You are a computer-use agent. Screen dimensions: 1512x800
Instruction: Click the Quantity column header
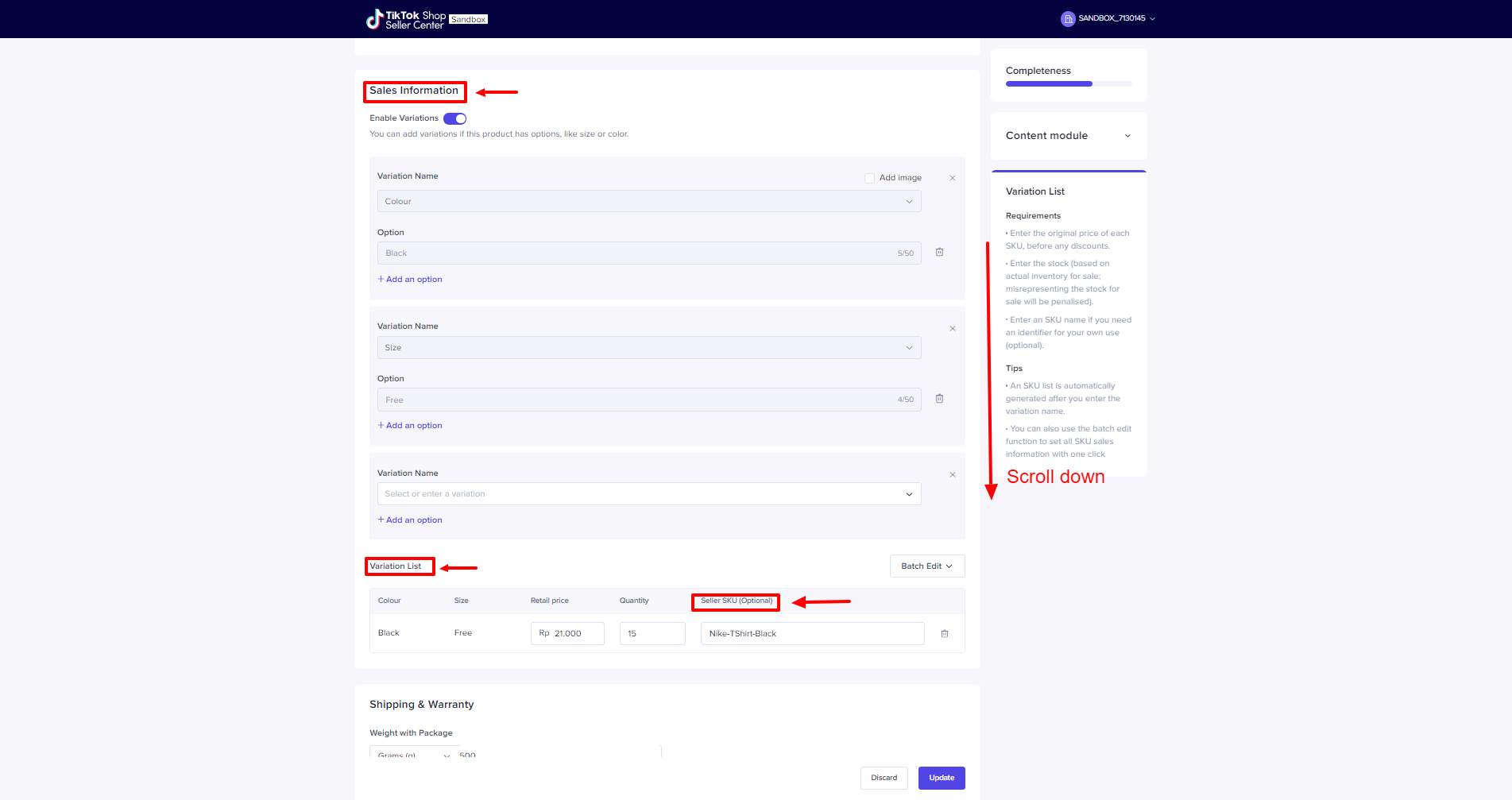[634, 601]
